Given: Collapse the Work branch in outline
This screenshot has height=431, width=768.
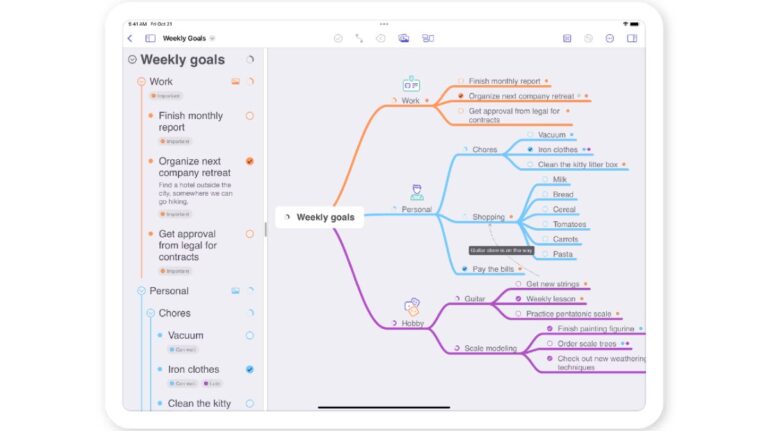Looking at the screenshot, I should (141, 82).
